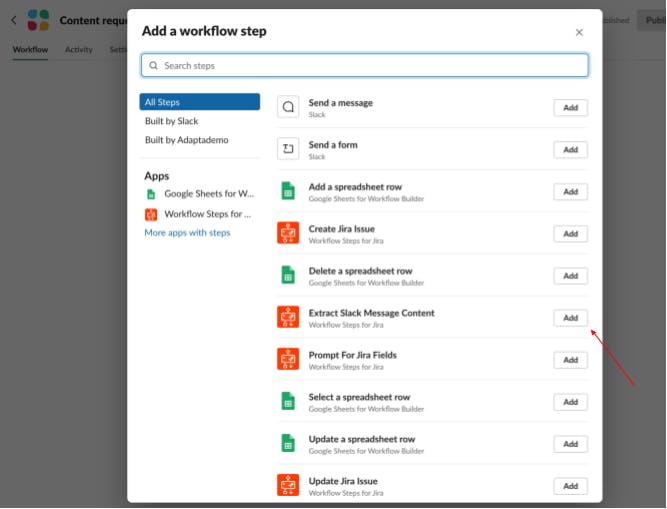Click the Extract Slack Message Content icon

(288, 317)
